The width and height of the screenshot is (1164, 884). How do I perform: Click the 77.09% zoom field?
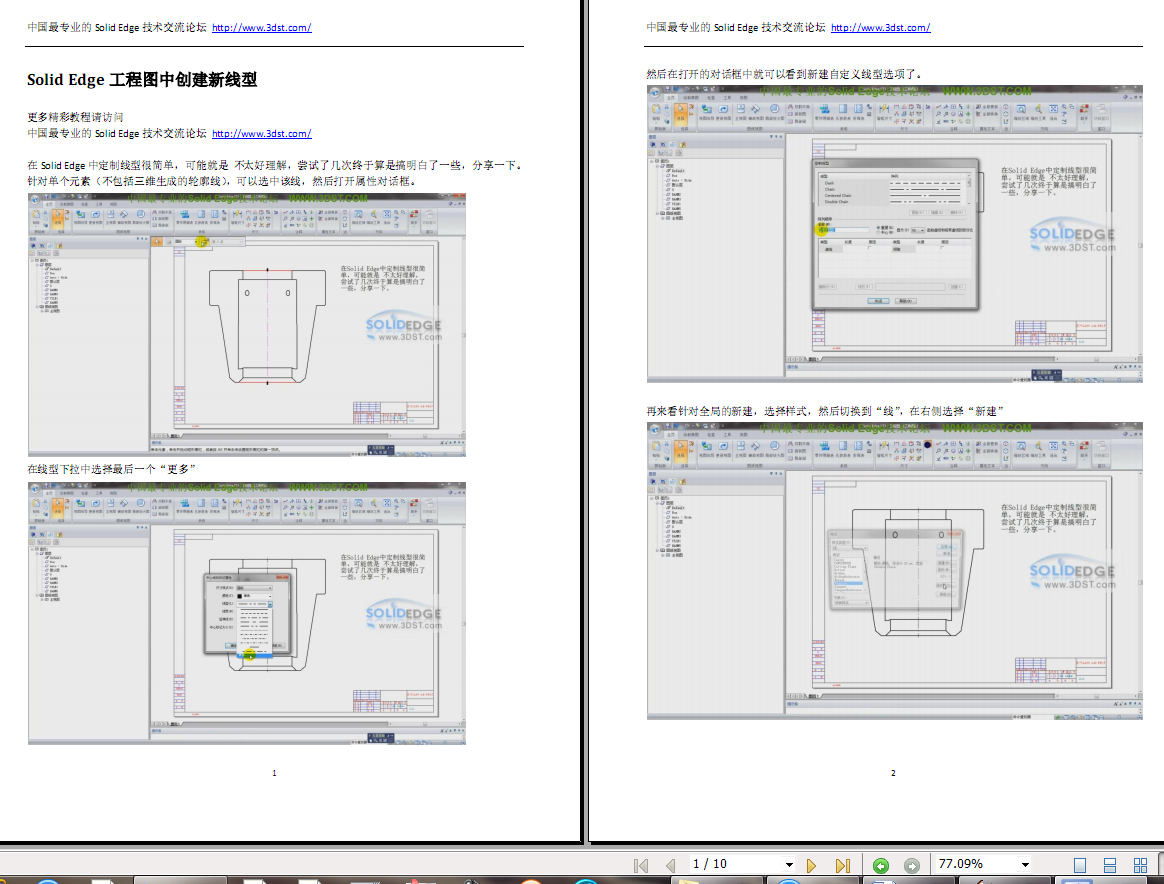tap(975, 864)
